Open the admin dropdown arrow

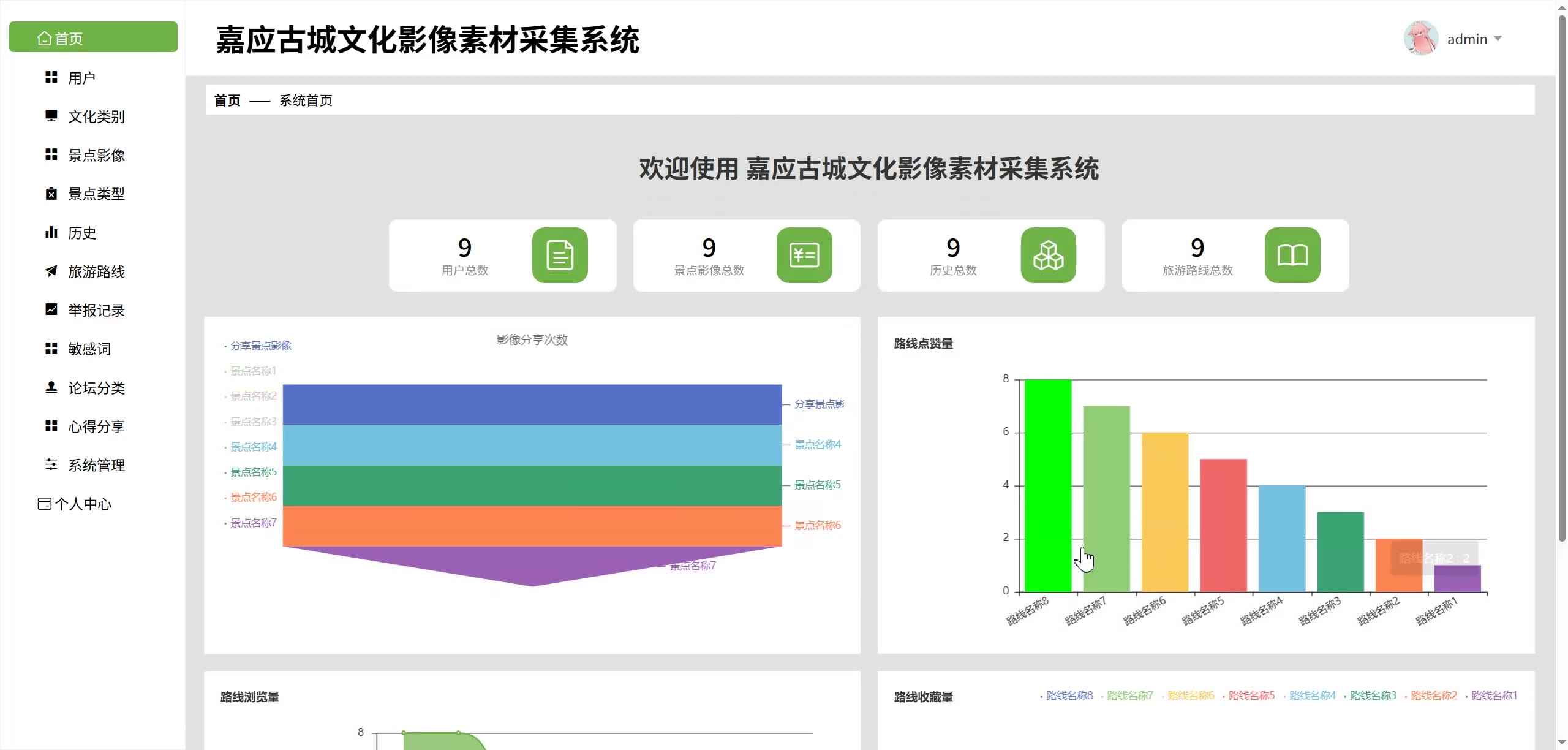(x=1498, y=39)
